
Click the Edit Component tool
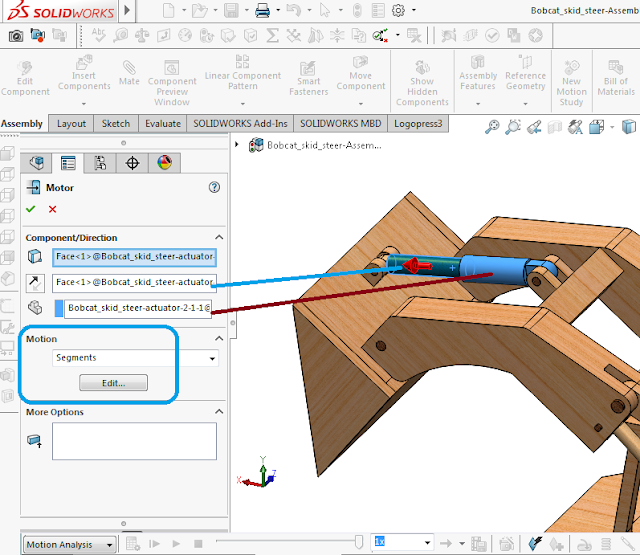pyautogui.click(x=25, y=78)
